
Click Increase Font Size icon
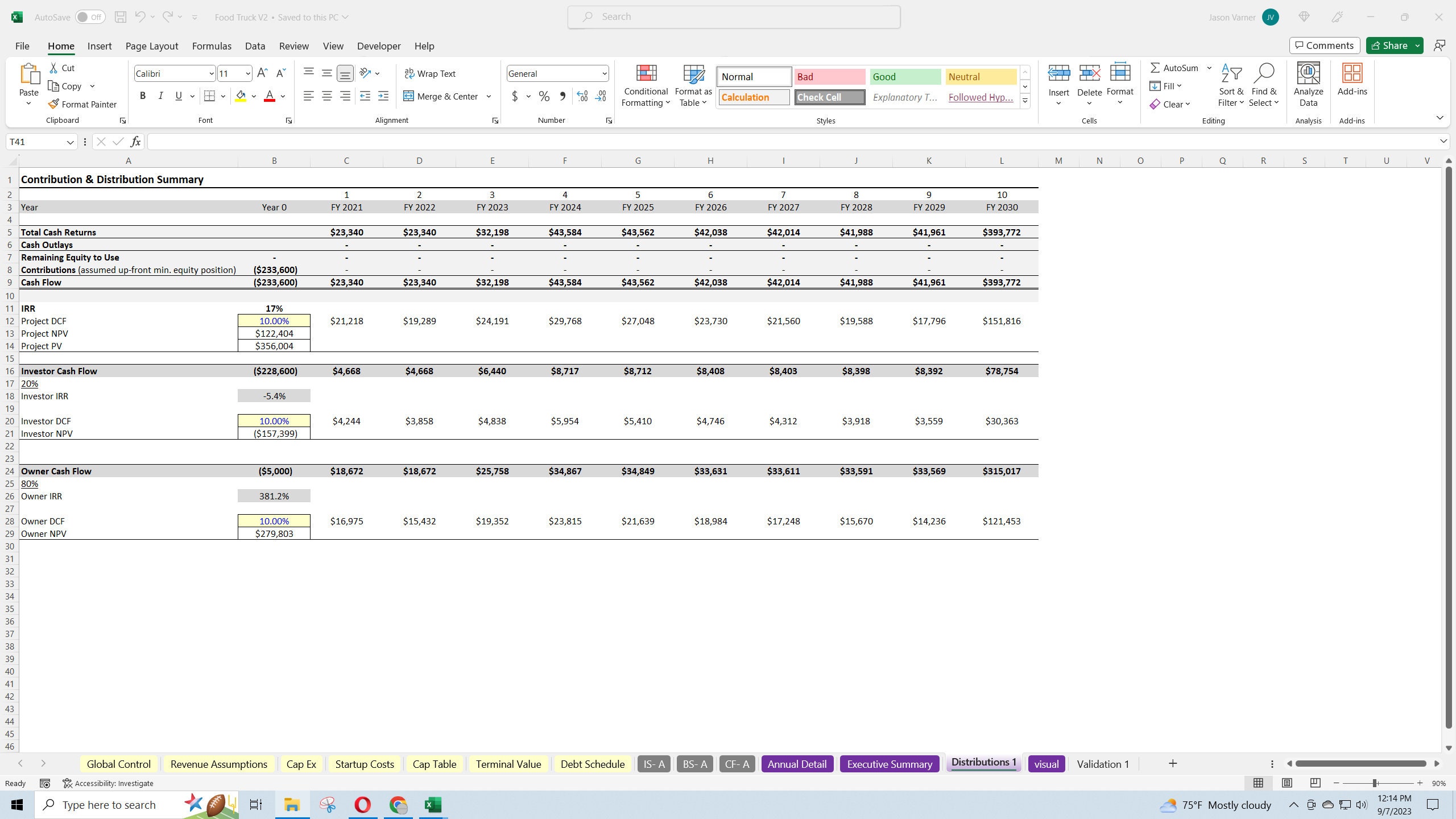[x=262, y=73]
